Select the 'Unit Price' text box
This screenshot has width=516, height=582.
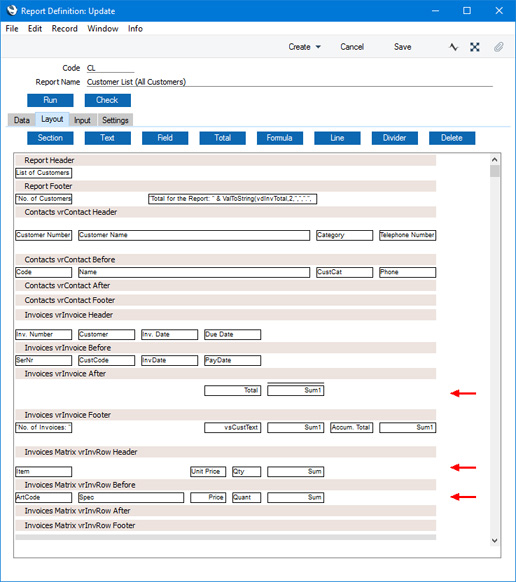(208, 472)
